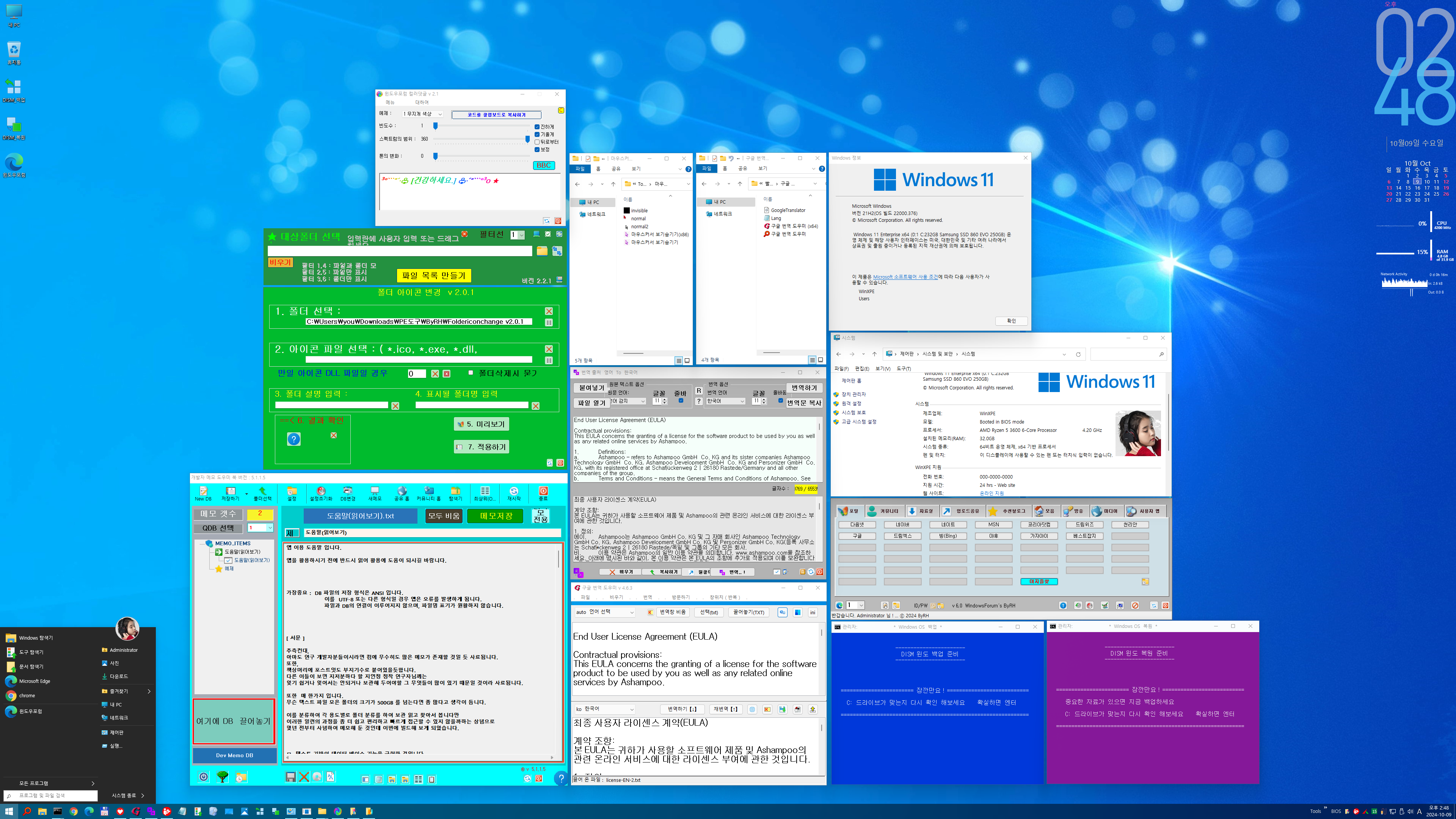Open DISM_백업 desktop icon
1456x819 pixels.
pos(14,91)
